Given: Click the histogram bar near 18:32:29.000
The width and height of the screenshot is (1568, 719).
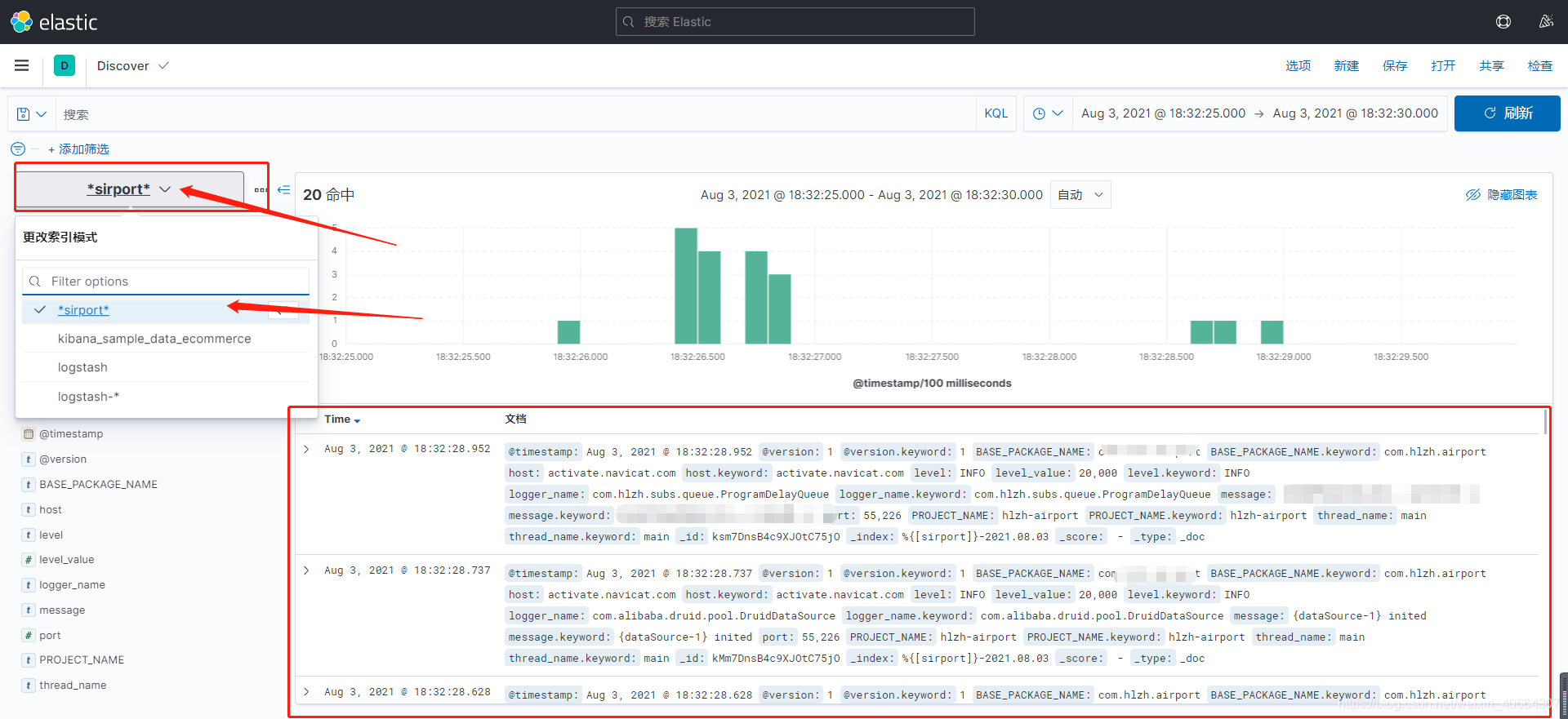Looking at the screenshot, I should tap(1272, 332).
